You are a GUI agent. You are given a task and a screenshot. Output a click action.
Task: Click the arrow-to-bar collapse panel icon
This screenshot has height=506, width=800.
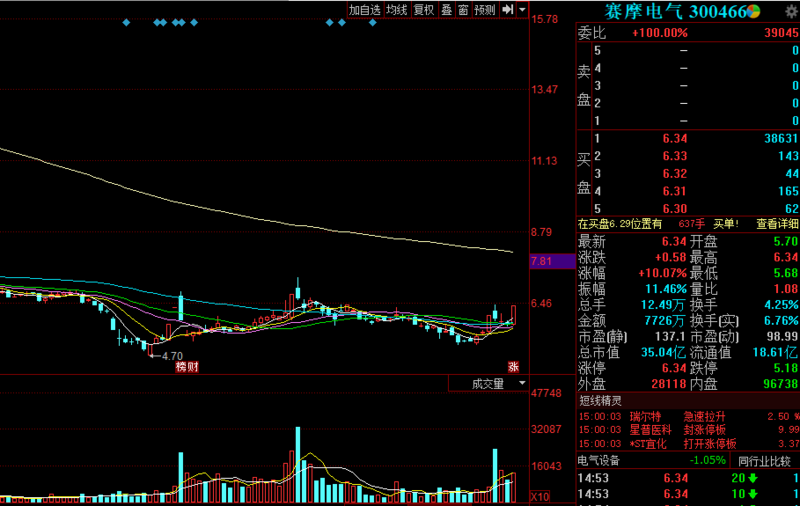[508, 9]
